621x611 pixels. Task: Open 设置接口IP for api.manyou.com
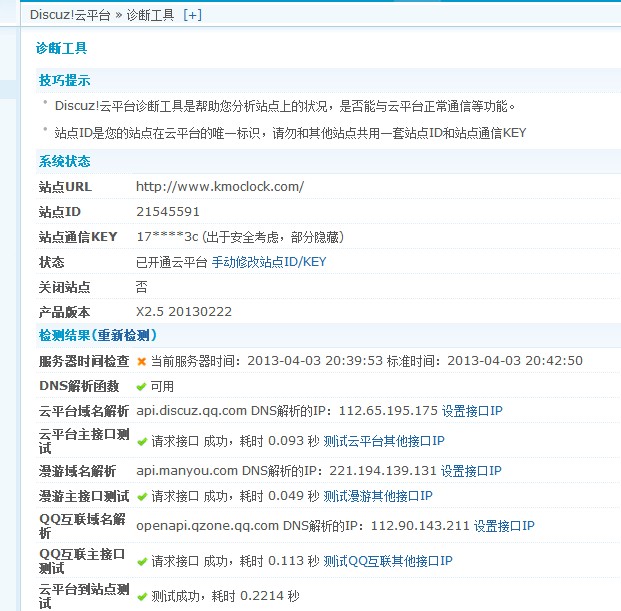pyautogui.click(x=471, y=471)
